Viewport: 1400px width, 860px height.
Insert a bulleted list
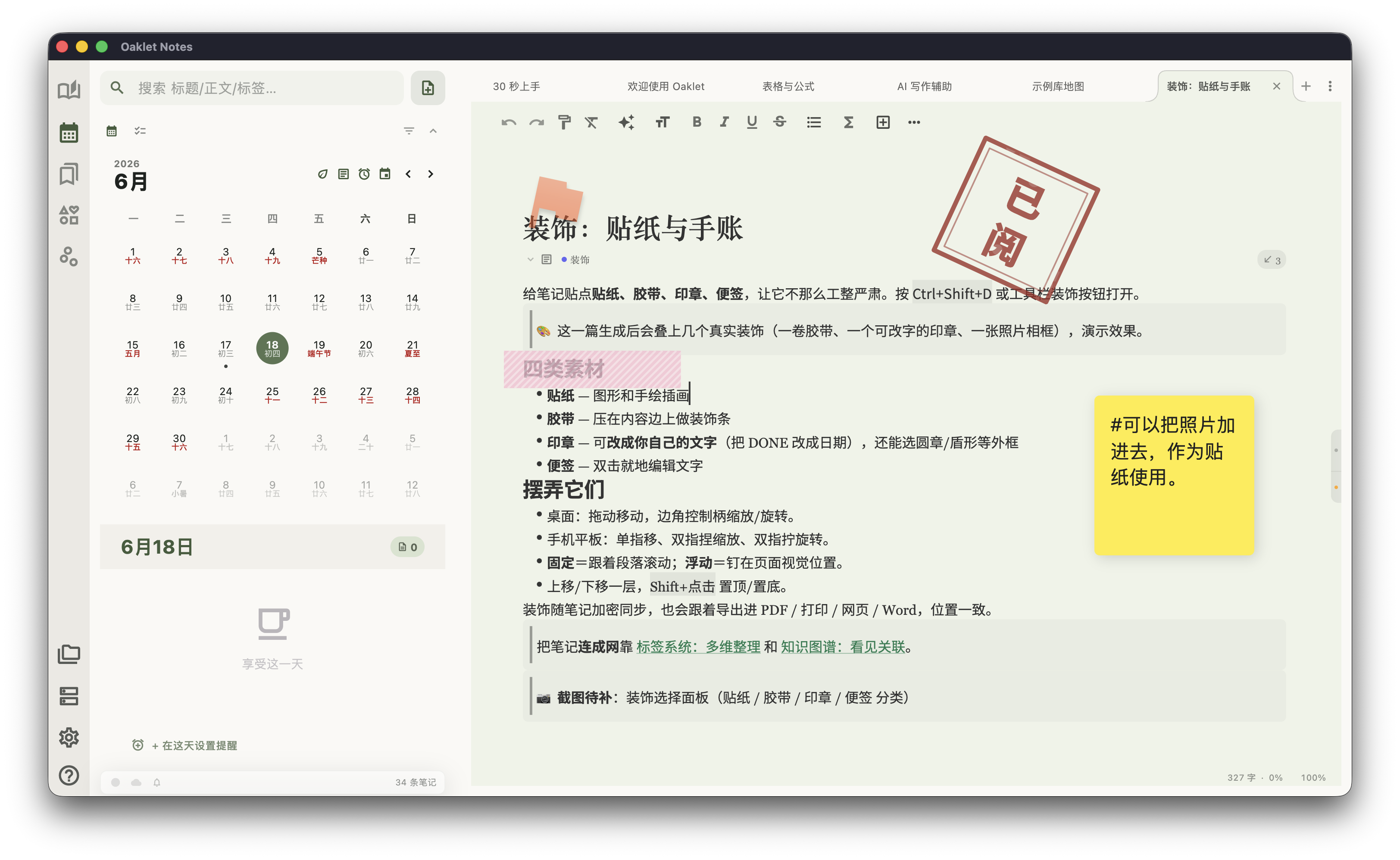tap(813, 122)
